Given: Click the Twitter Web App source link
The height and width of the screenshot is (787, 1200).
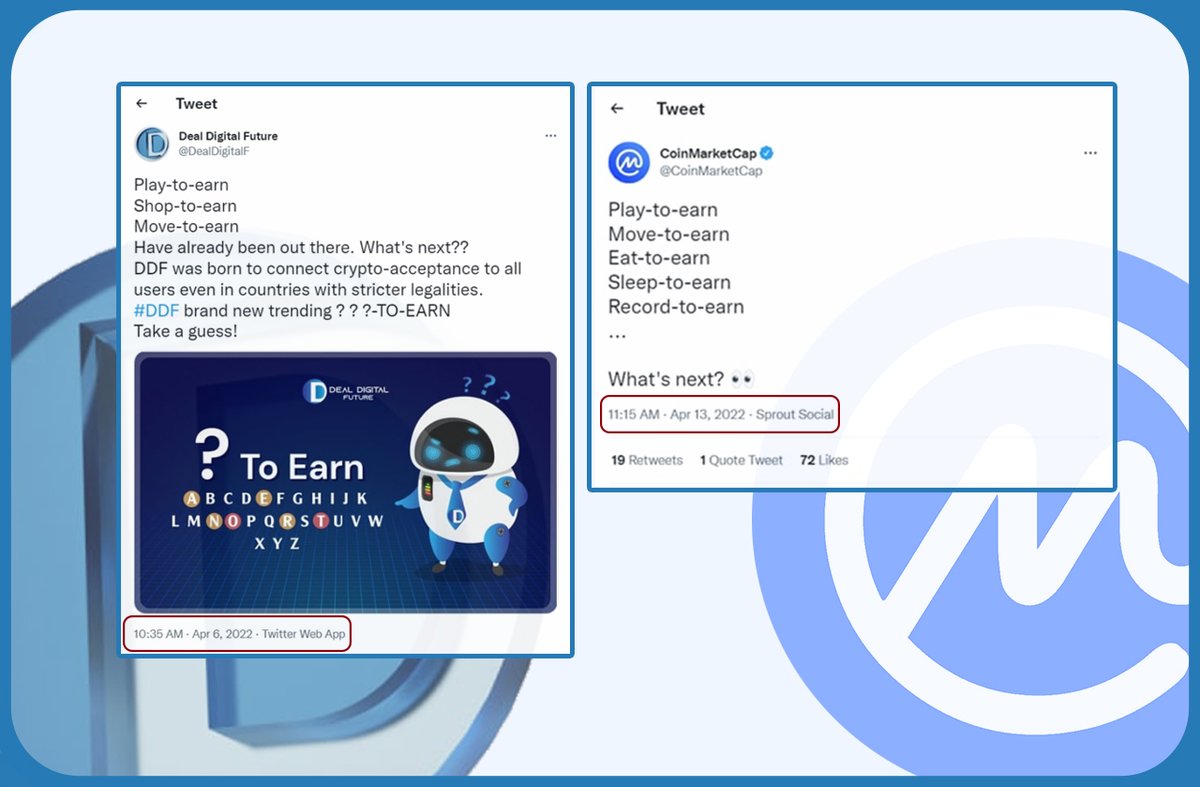Looking at the screenshot, I should [303, 634].
